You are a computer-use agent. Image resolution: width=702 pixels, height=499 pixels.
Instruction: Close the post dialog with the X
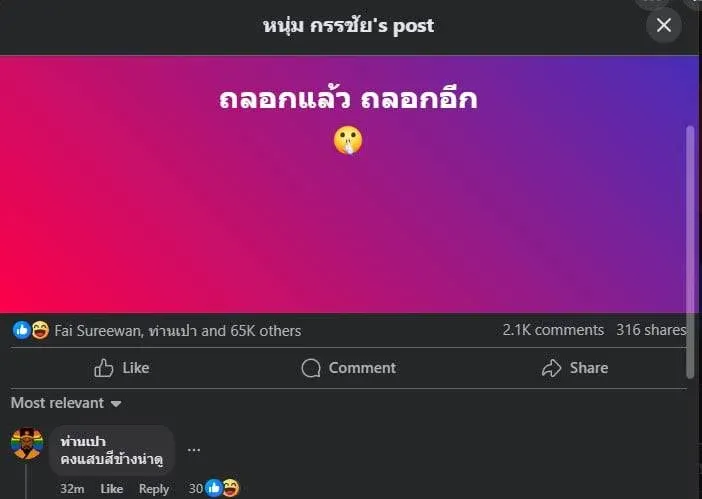click(x=663, y=25)
